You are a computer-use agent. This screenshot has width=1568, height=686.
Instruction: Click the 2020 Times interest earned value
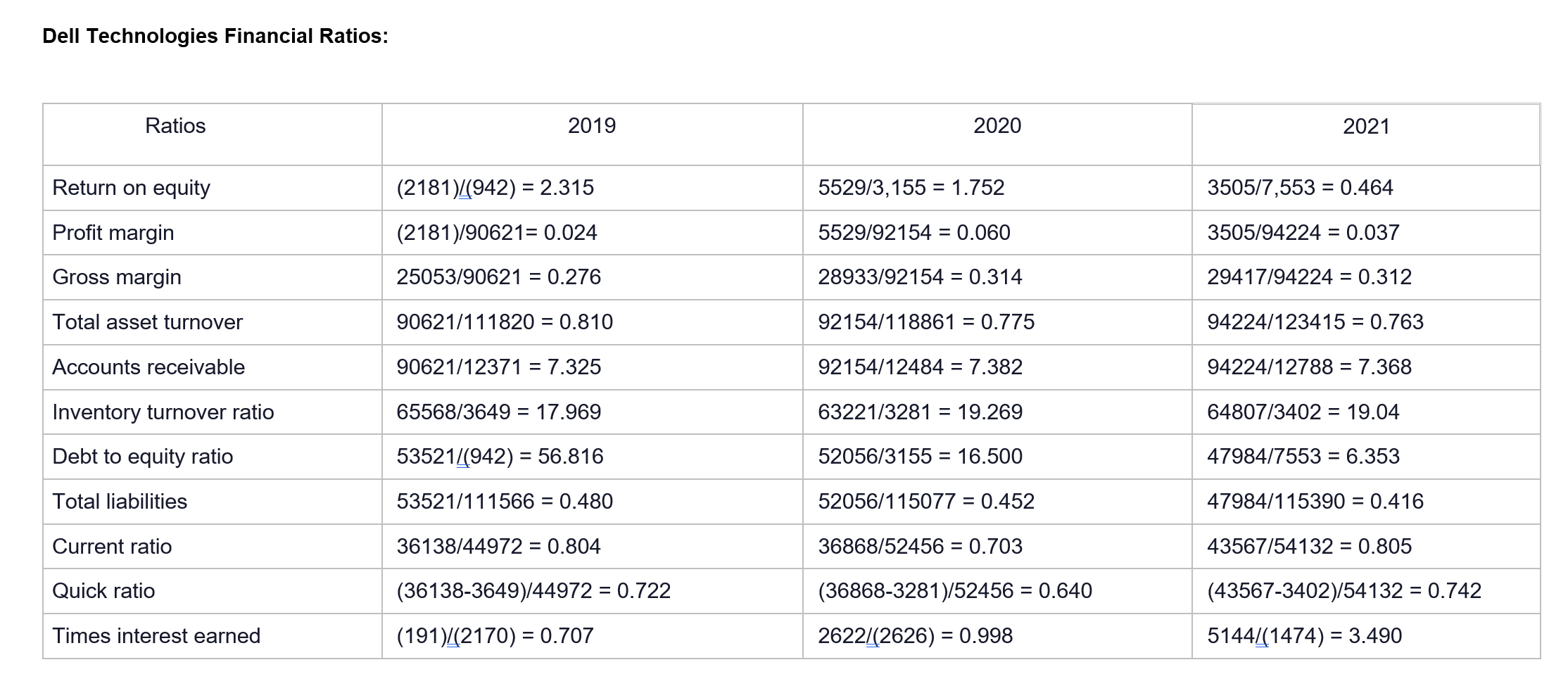click(915, 636)
